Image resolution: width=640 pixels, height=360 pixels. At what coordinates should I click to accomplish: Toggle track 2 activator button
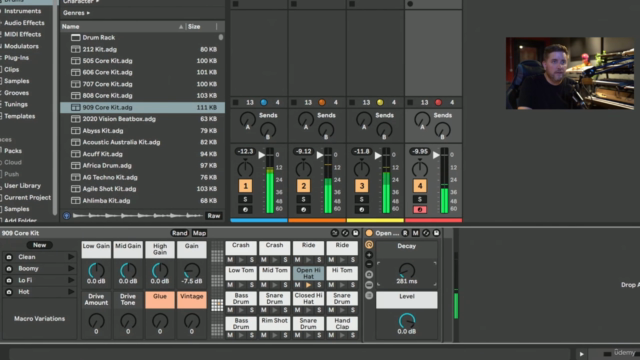pos(303,186)
